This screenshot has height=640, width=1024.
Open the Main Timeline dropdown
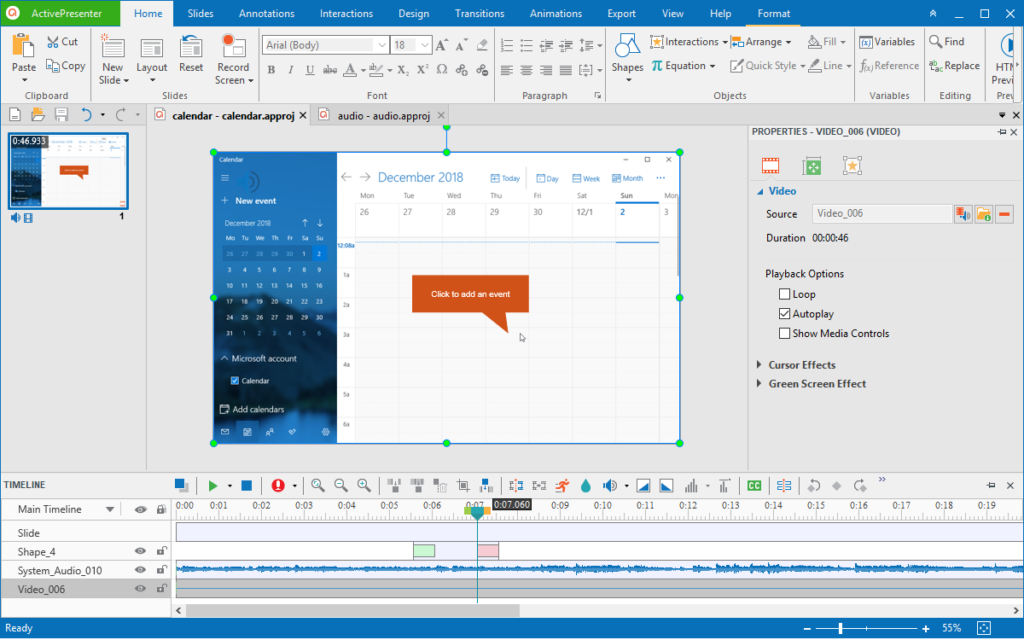click(110, 509)
